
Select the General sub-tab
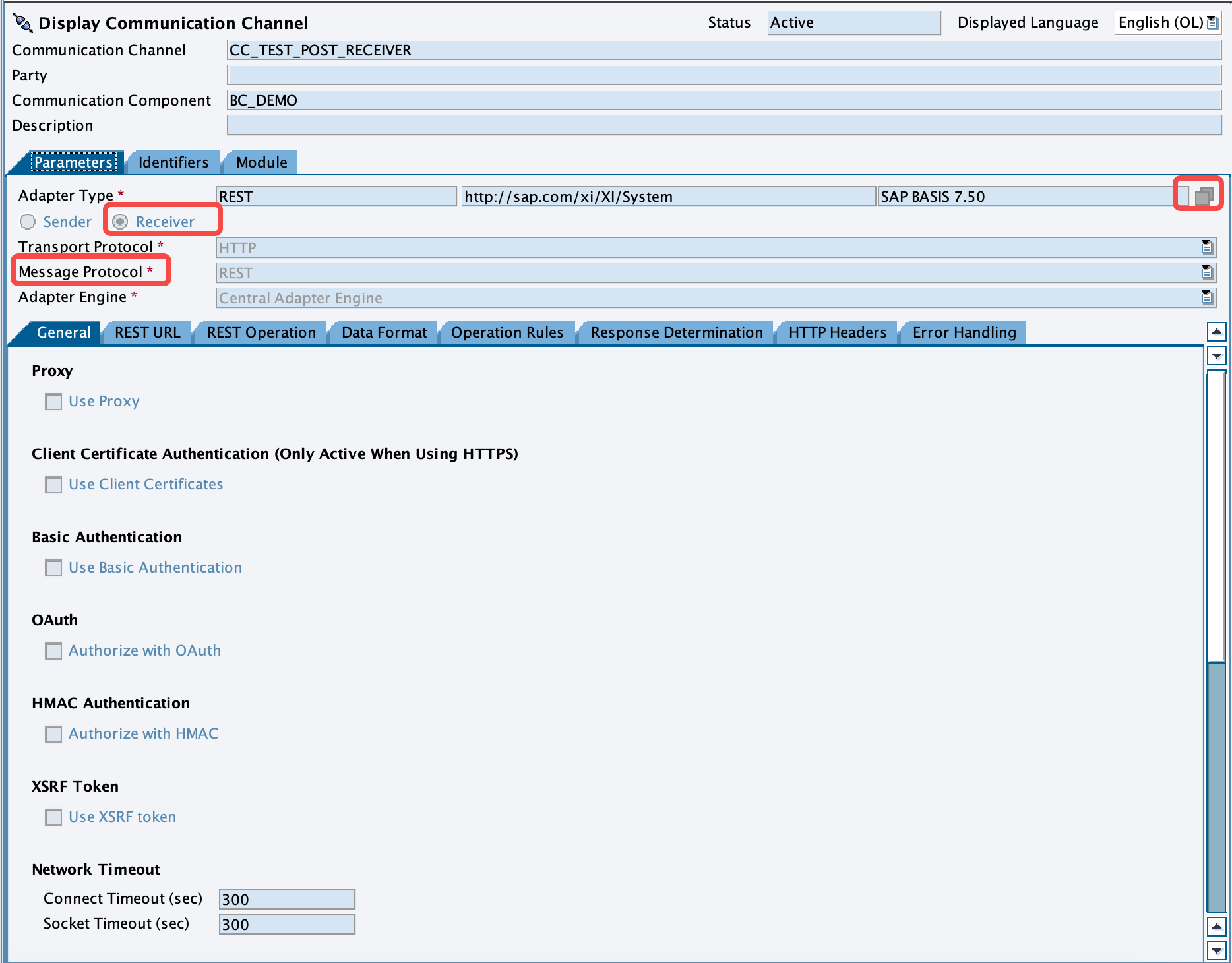point(63,332)
